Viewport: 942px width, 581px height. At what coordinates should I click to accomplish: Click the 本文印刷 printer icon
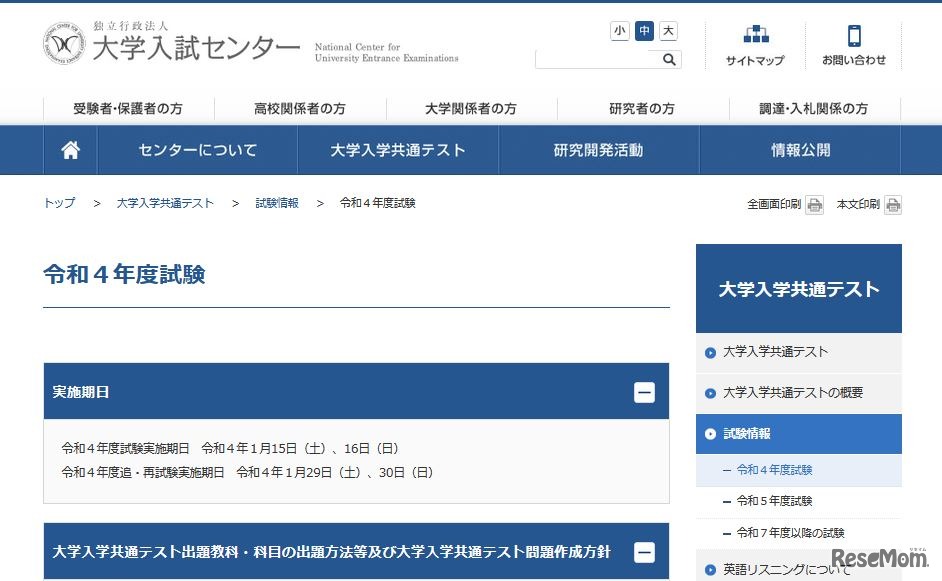click(x=891, y=203)
